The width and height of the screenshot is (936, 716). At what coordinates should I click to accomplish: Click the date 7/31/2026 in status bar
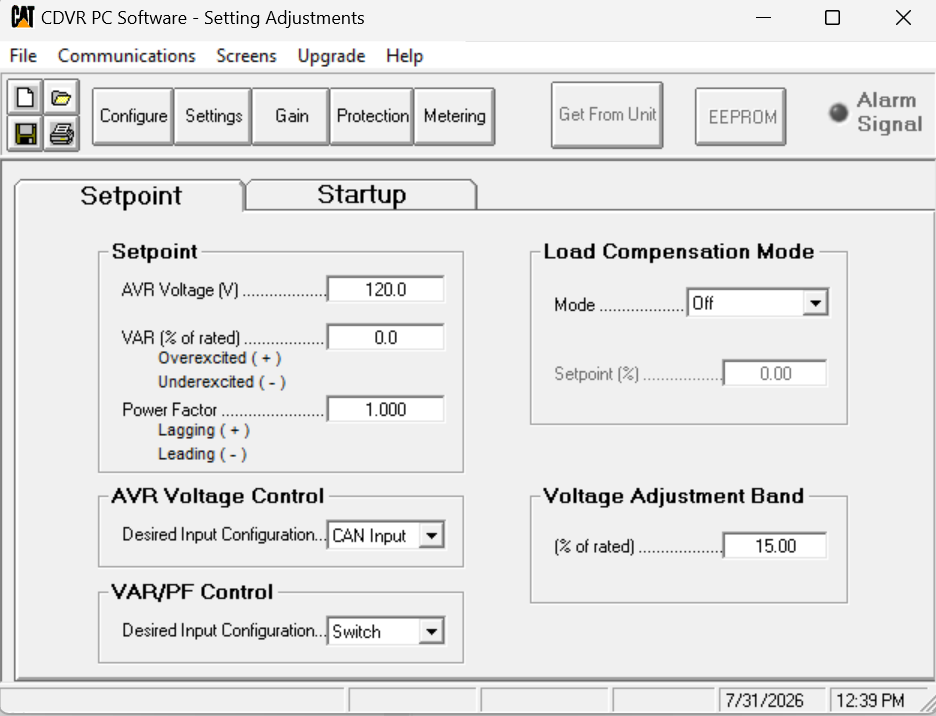tap(764, 700)
